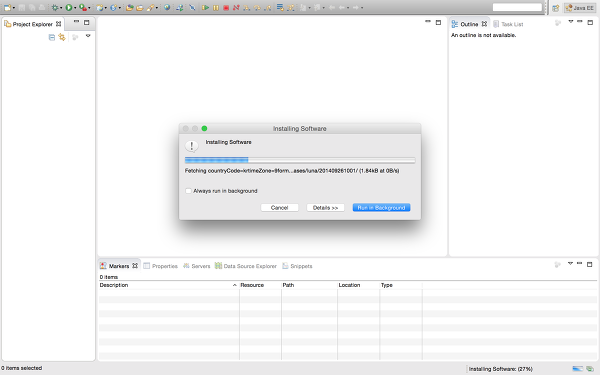
Task: Click the Step Return icon
Action: 268,7
